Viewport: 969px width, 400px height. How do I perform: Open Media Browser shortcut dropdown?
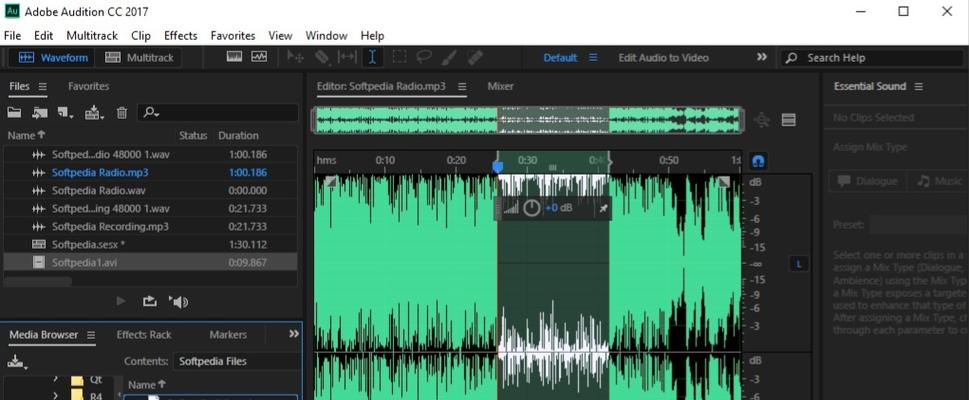pos(17,362)
